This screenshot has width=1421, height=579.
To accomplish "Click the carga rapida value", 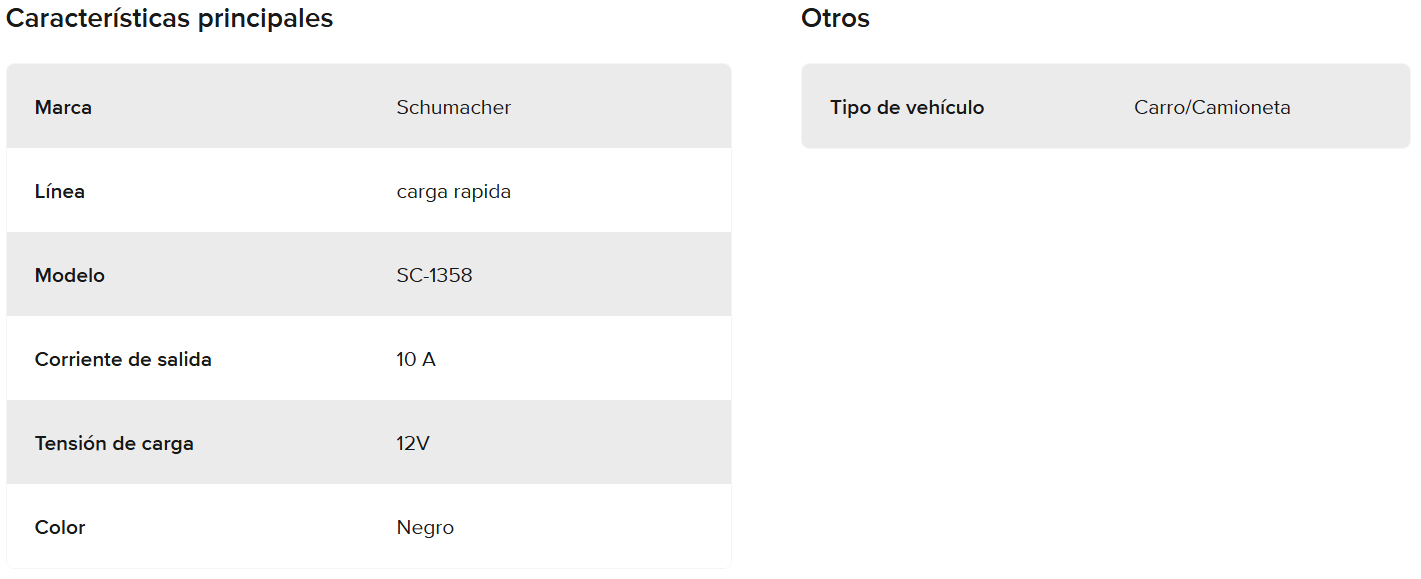I will tap(453, 191).
